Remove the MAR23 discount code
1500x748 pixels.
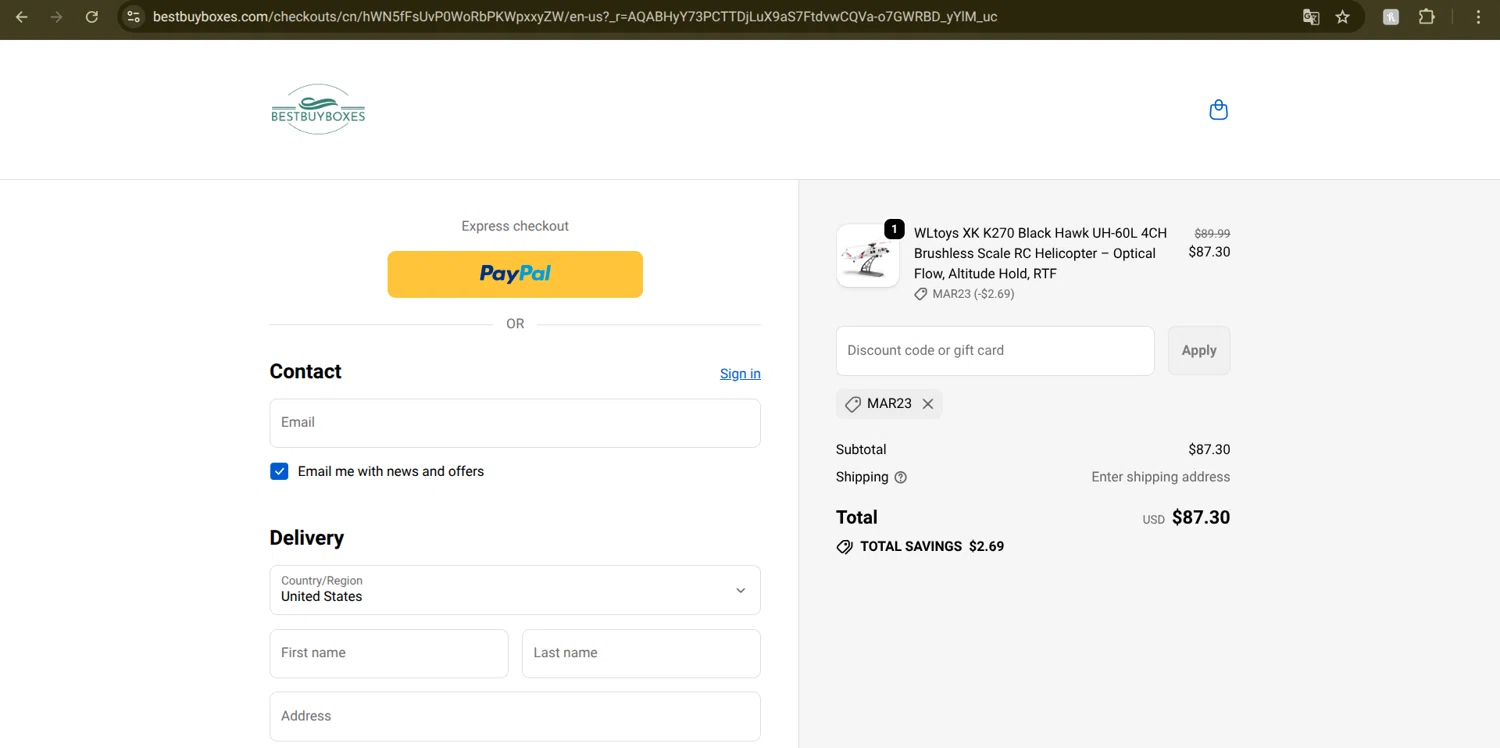928,404
